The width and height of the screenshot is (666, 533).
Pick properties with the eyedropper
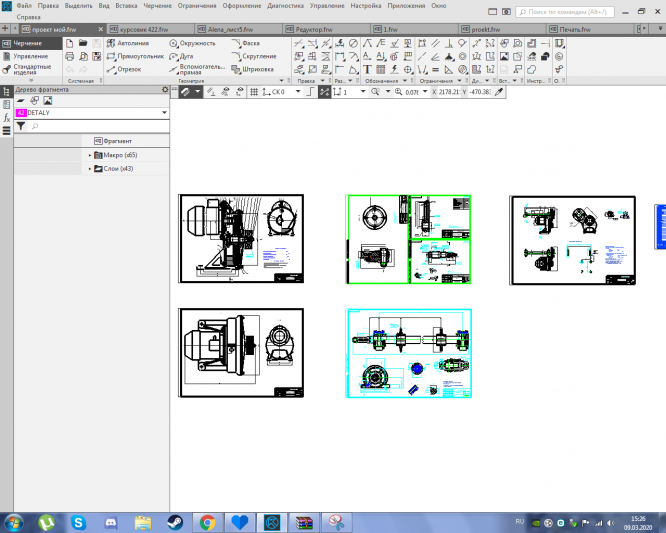pyautogui.click(x=499, y=92)
